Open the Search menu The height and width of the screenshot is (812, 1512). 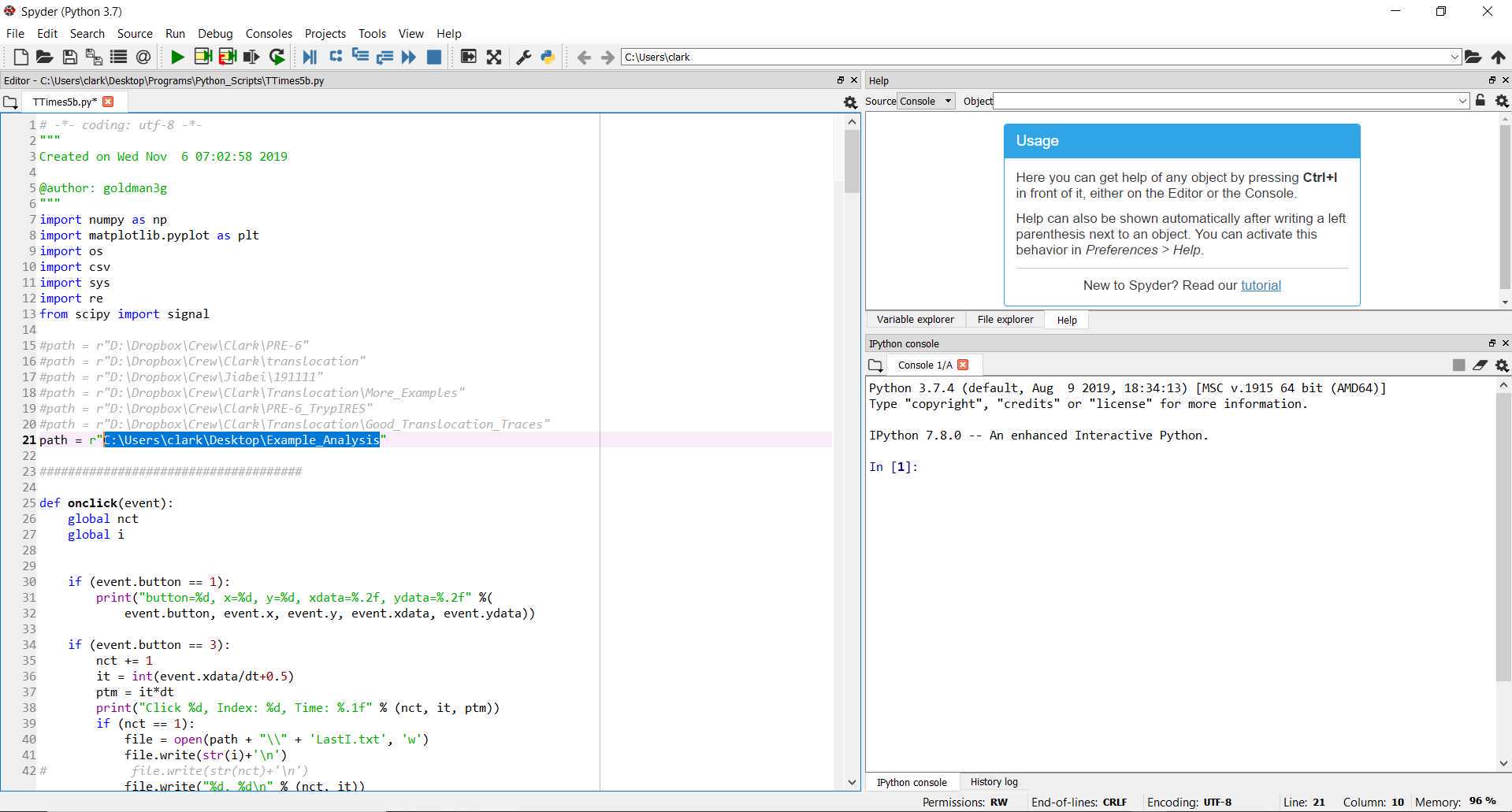coord(87,33)
